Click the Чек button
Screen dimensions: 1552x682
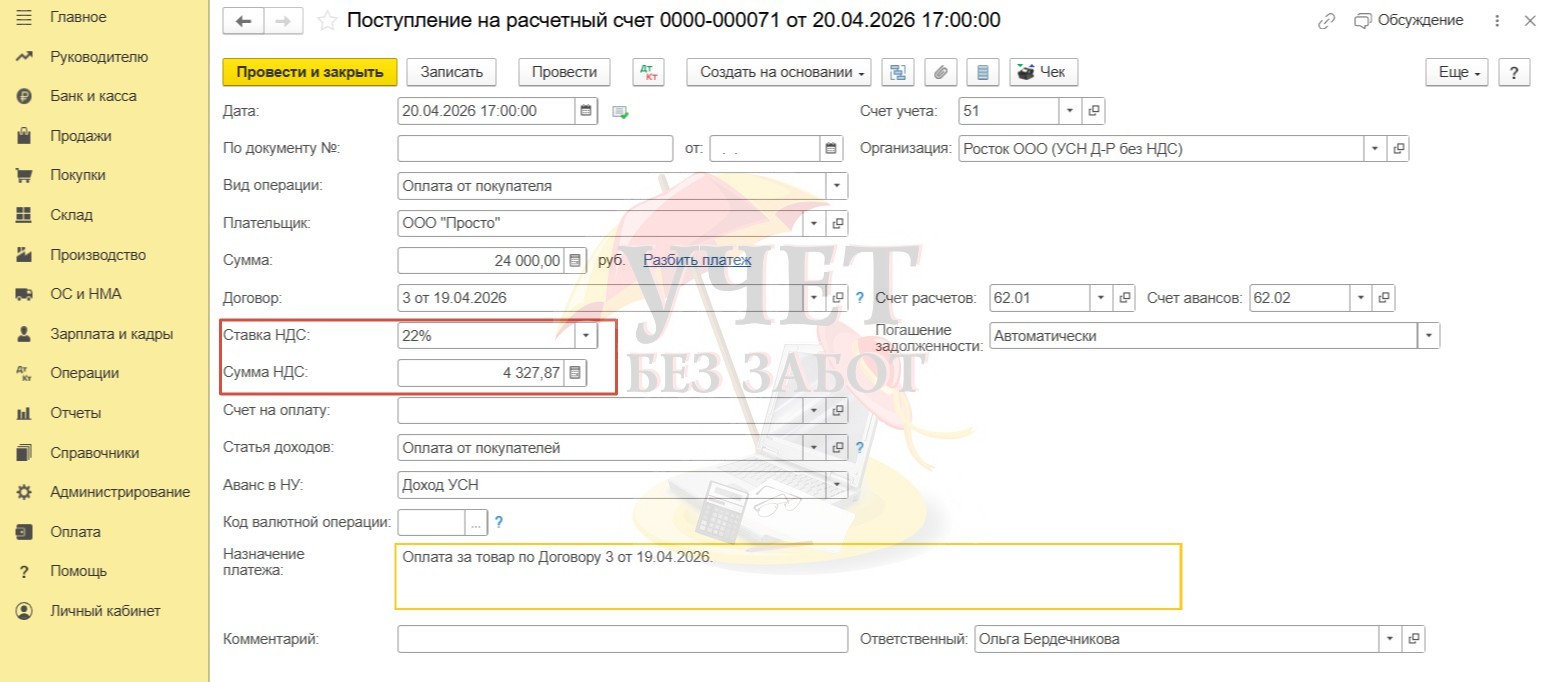pyautogui.click(x=1043, y=72)
